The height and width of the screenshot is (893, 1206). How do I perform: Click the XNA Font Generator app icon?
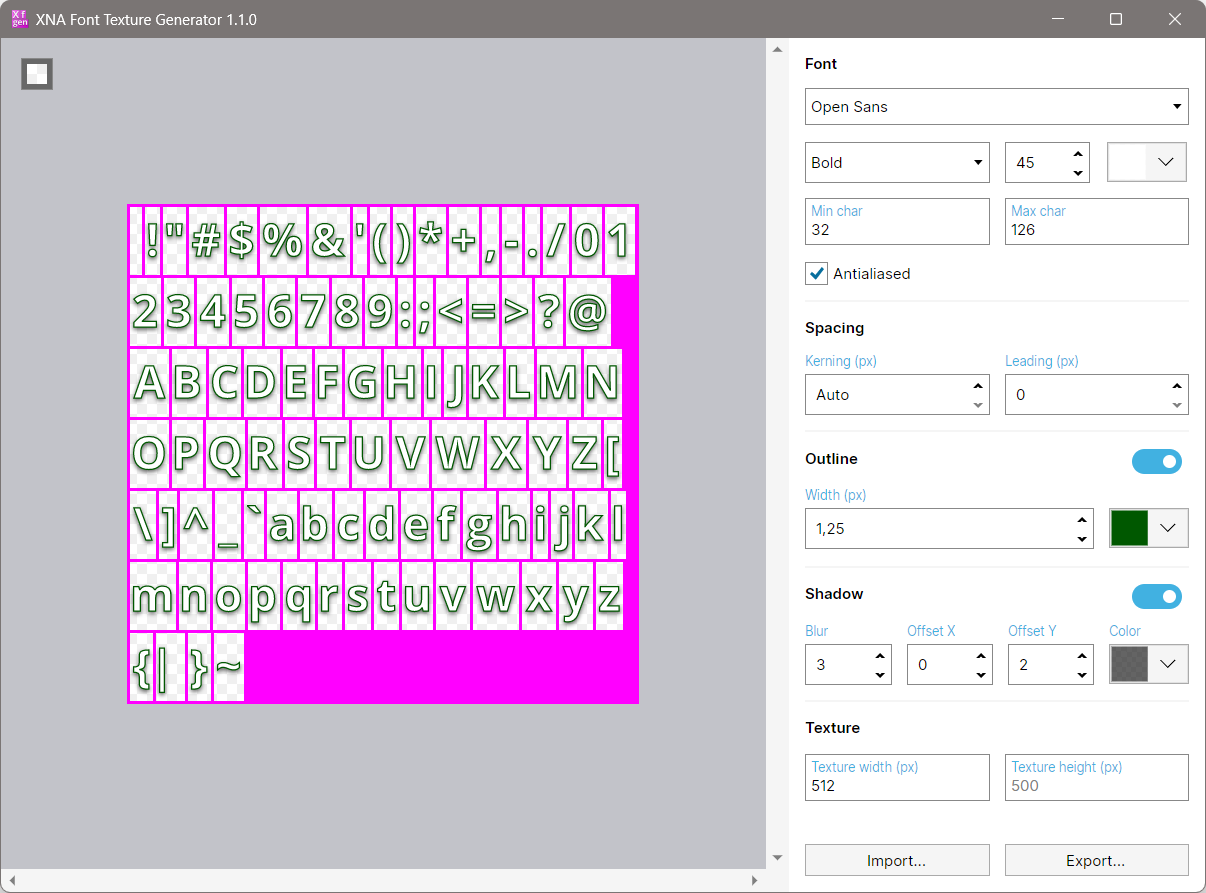pos(19,19)
